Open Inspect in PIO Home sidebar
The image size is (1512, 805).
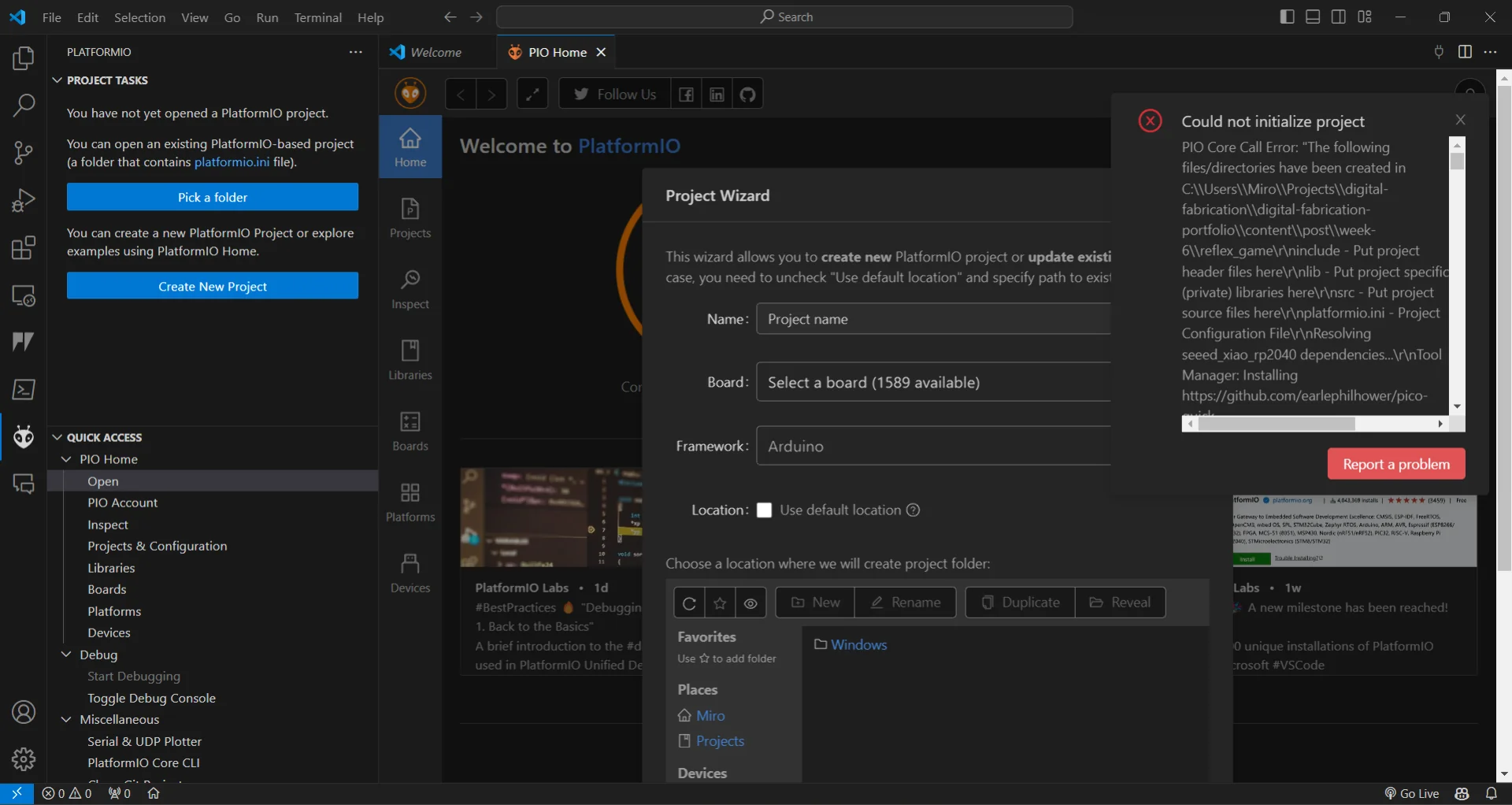(x=410, y=289)
